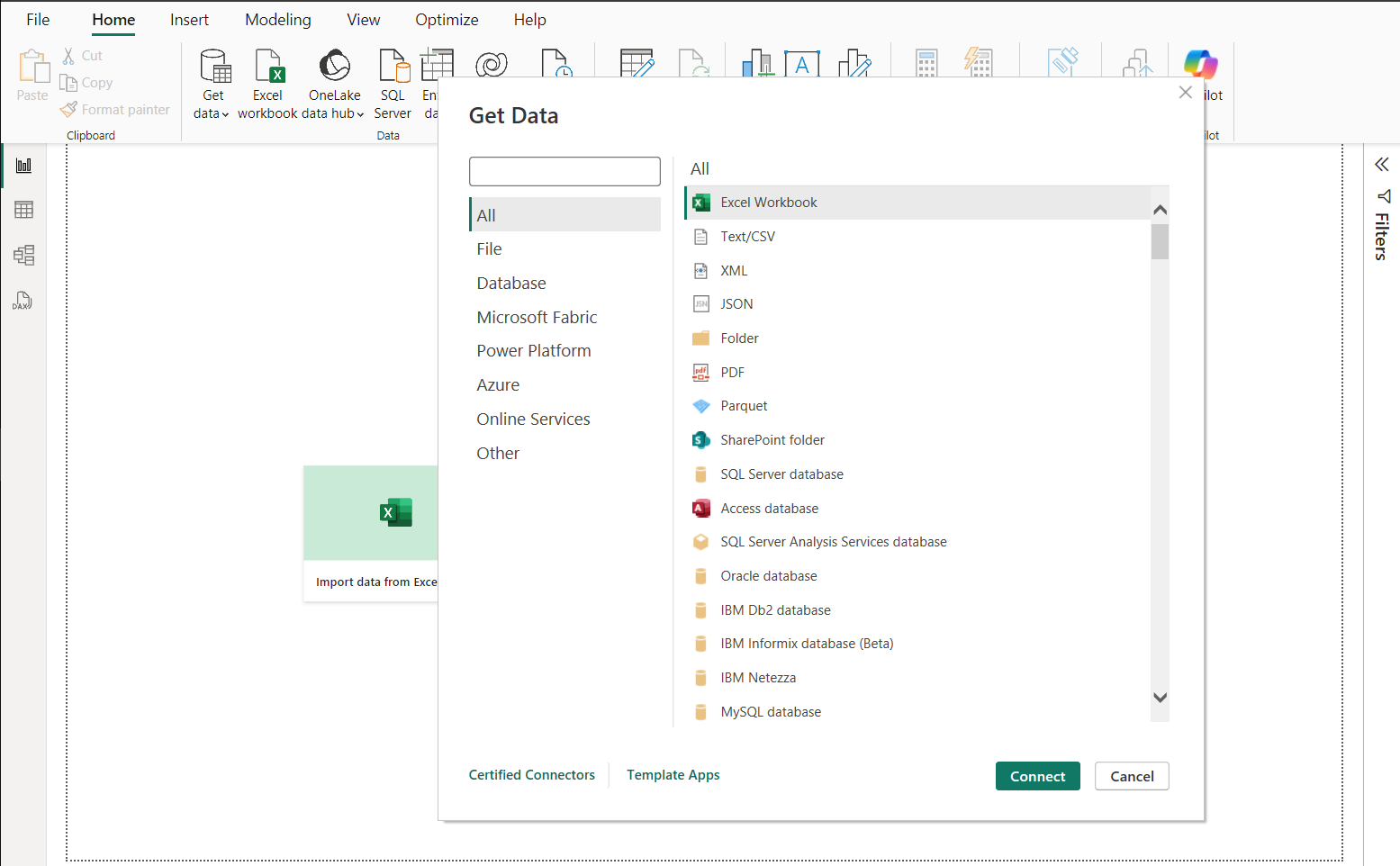The height and width of the screenshot is (866, 1400).
Task: Click the Cancel button
Action: coord(1132,776)
